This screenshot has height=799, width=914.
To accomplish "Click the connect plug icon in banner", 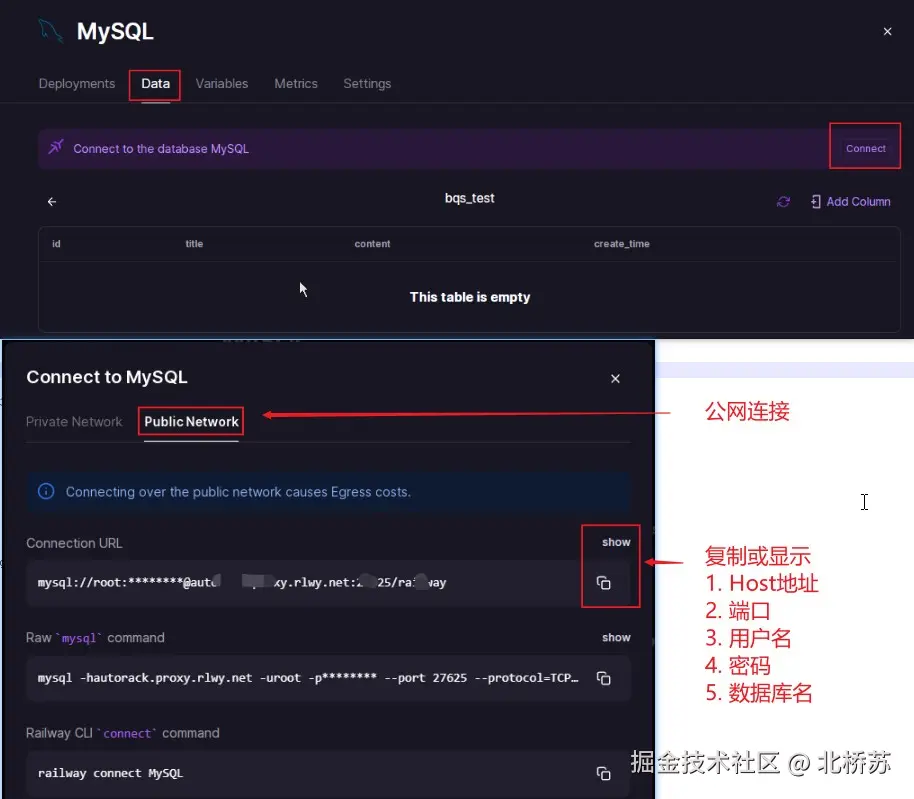I will (56, 147).
